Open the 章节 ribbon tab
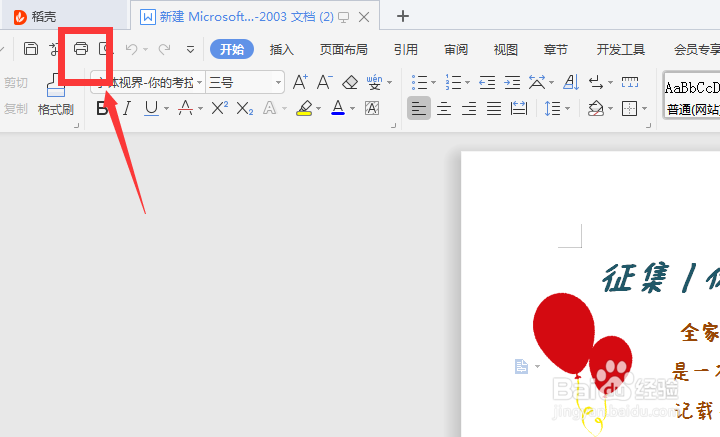 556,49
